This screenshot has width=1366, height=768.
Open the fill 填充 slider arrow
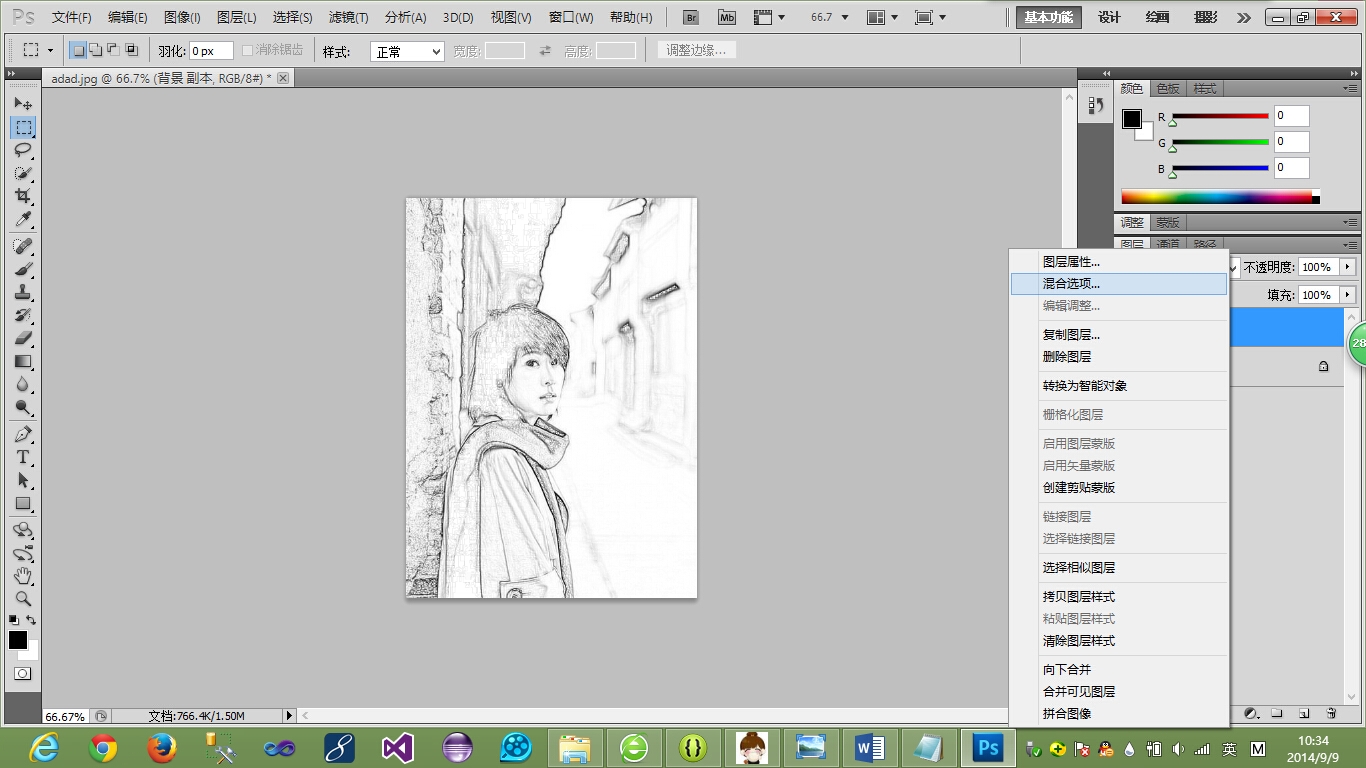click(1348, 295)
